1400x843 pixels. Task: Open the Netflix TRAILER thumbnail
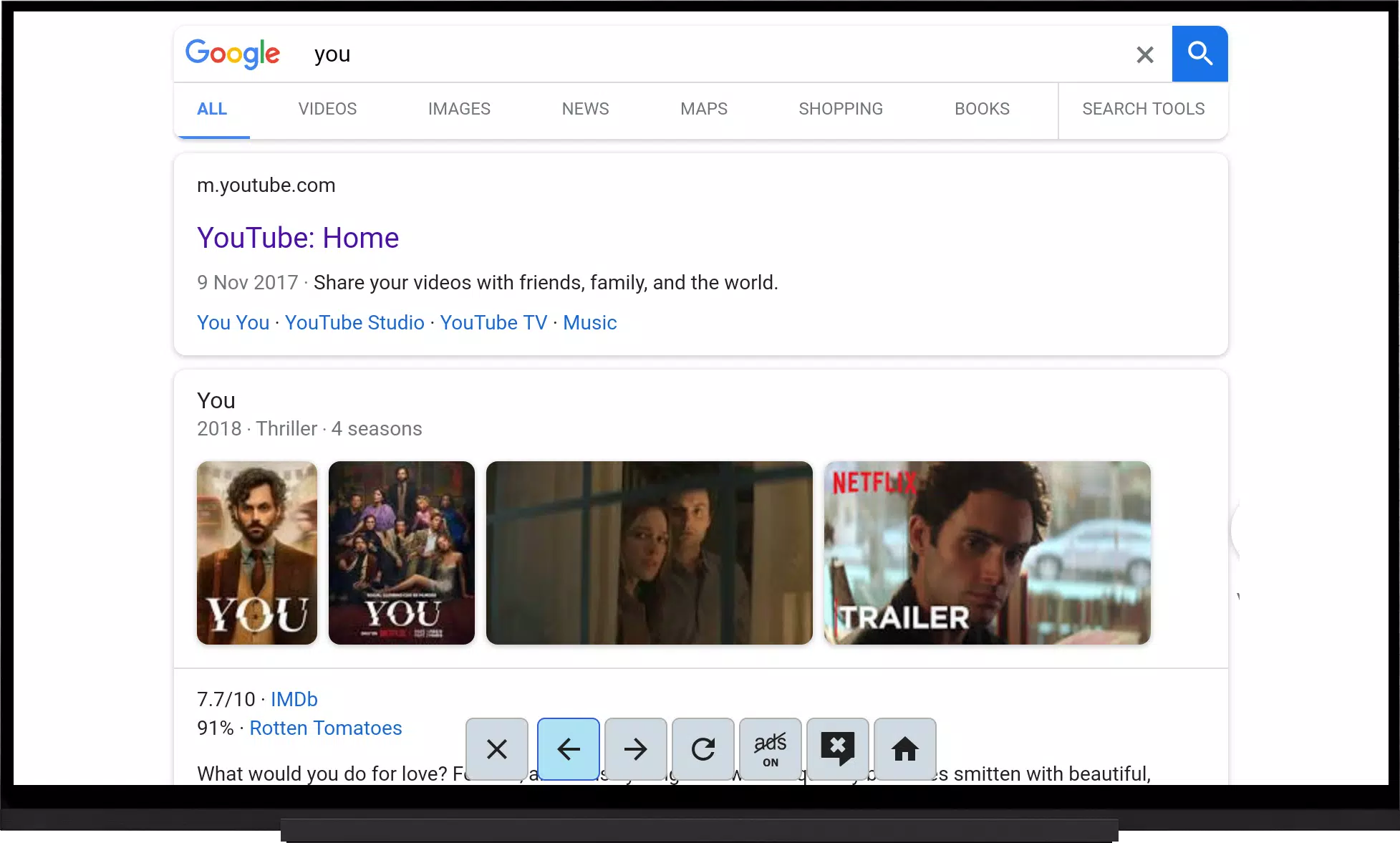pyautogui.click(x=988, y=553)
